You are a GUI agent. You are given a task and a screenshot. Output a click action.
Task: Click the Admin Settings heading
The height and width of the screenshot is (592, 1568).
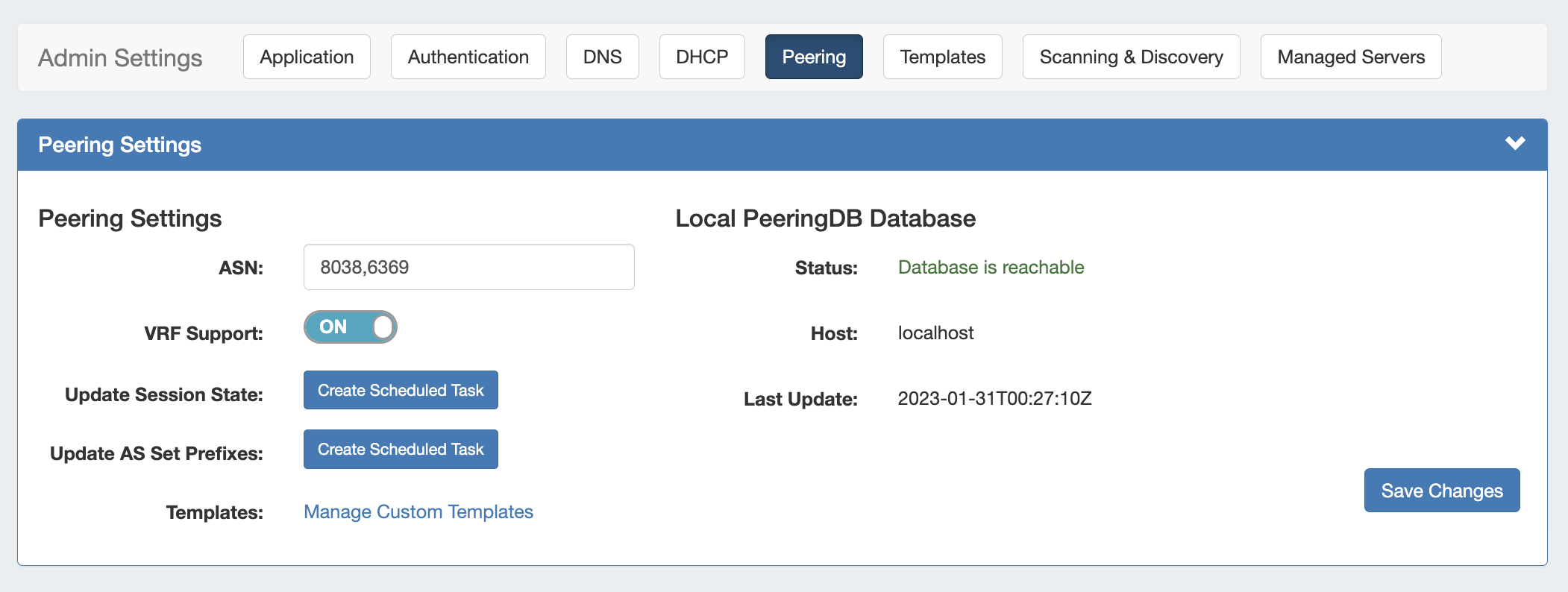[x=120, y=58]
